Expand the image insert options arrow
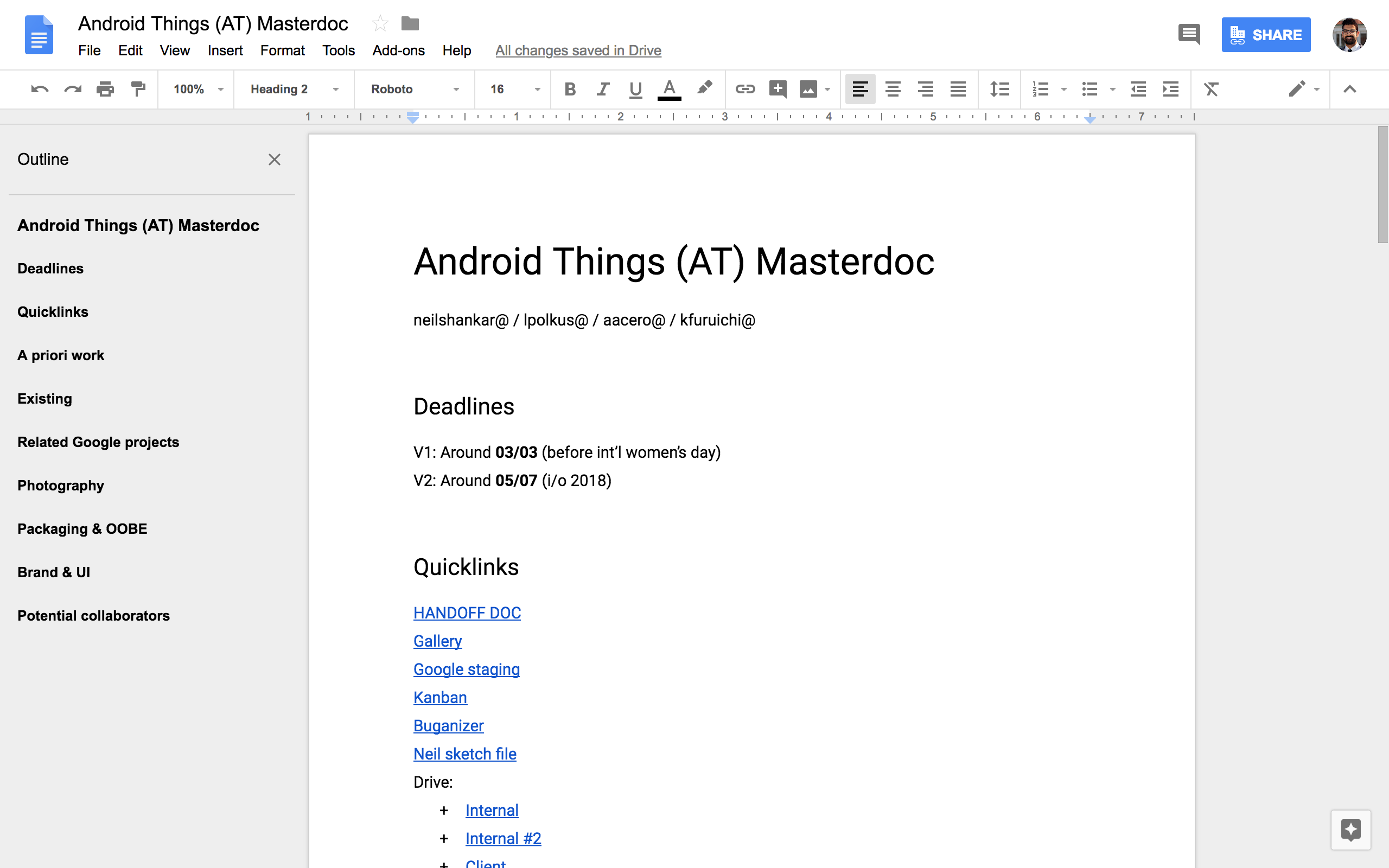Screen dimensions: 1389x868 coord(827,90)
